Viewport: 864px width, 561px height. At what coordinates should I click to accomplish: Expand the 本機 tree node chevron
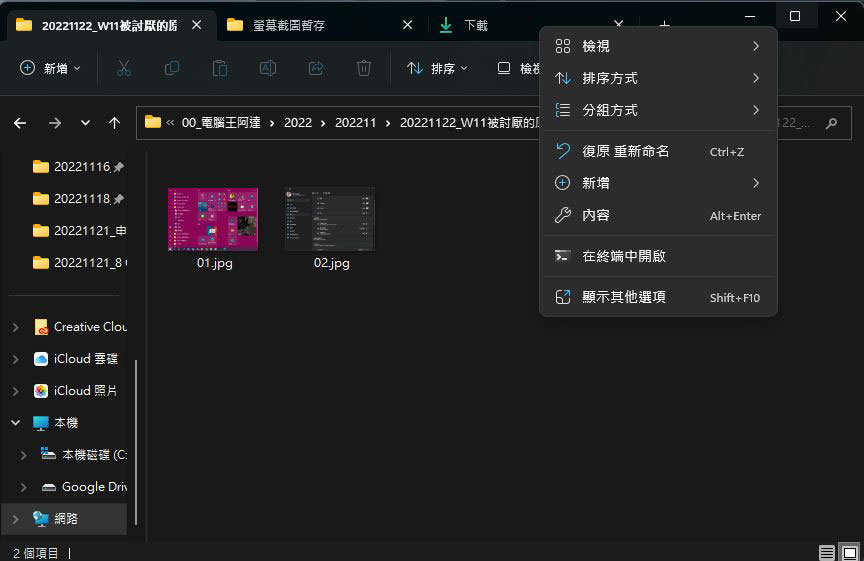coord(16,423)
